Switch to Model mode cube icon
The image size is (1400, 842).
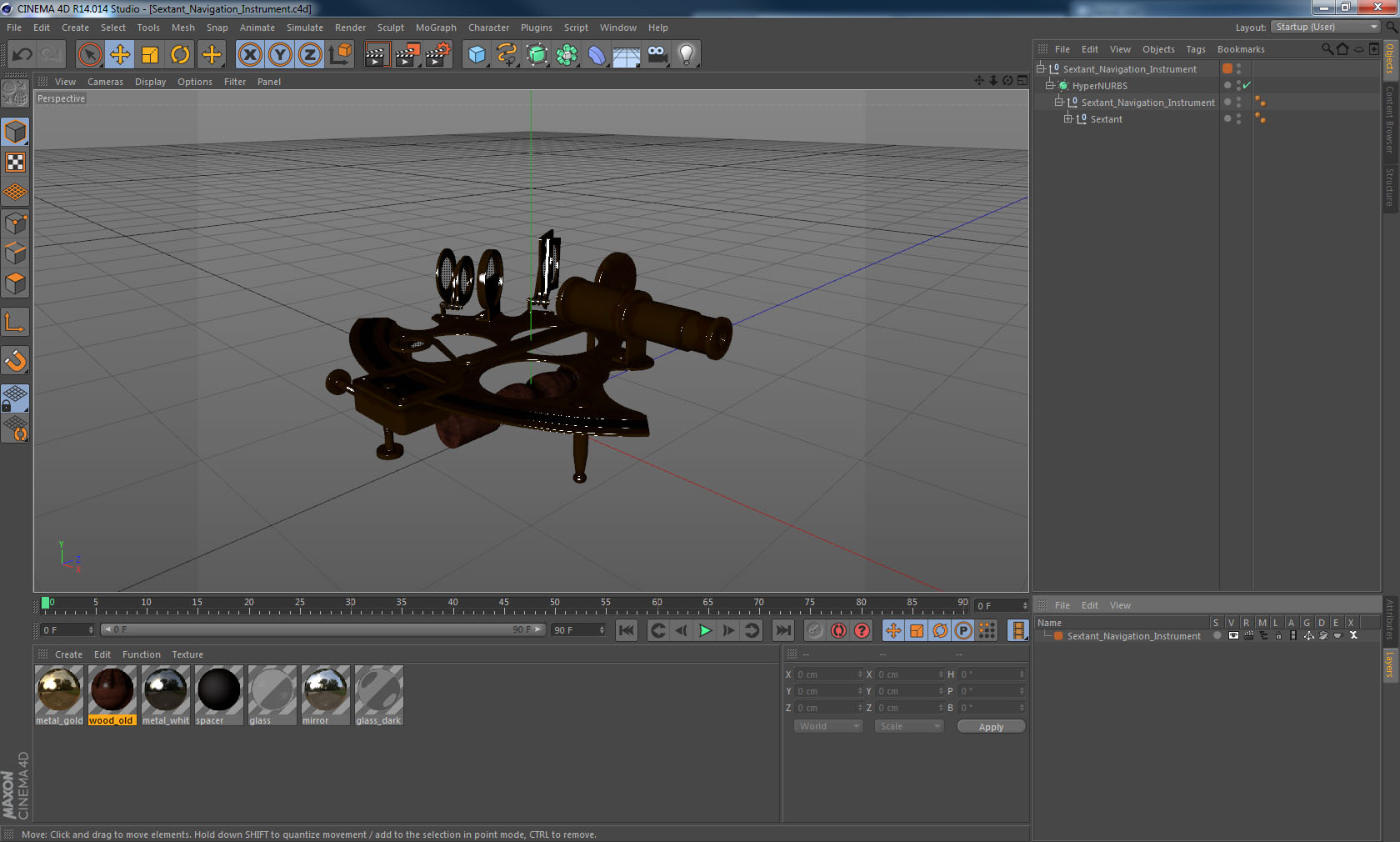pyautogui.click(x=15, y=132)
